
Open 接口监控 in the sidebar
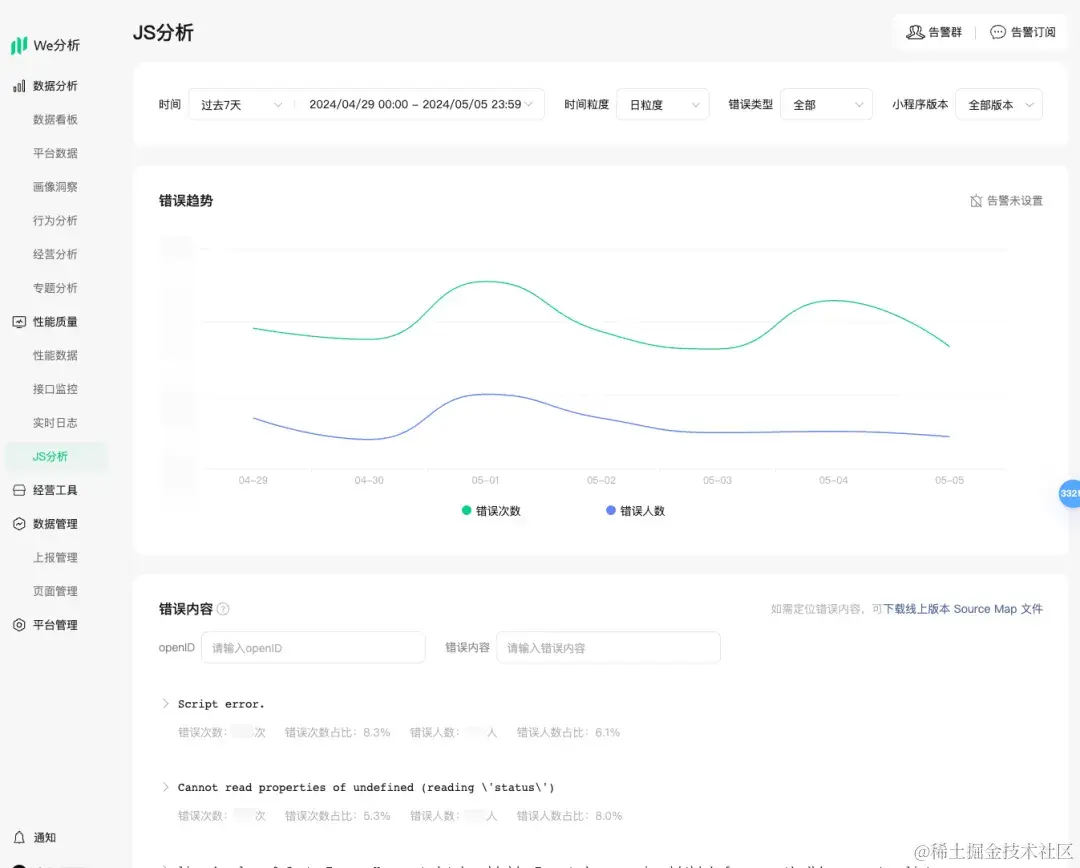[55, 389]
